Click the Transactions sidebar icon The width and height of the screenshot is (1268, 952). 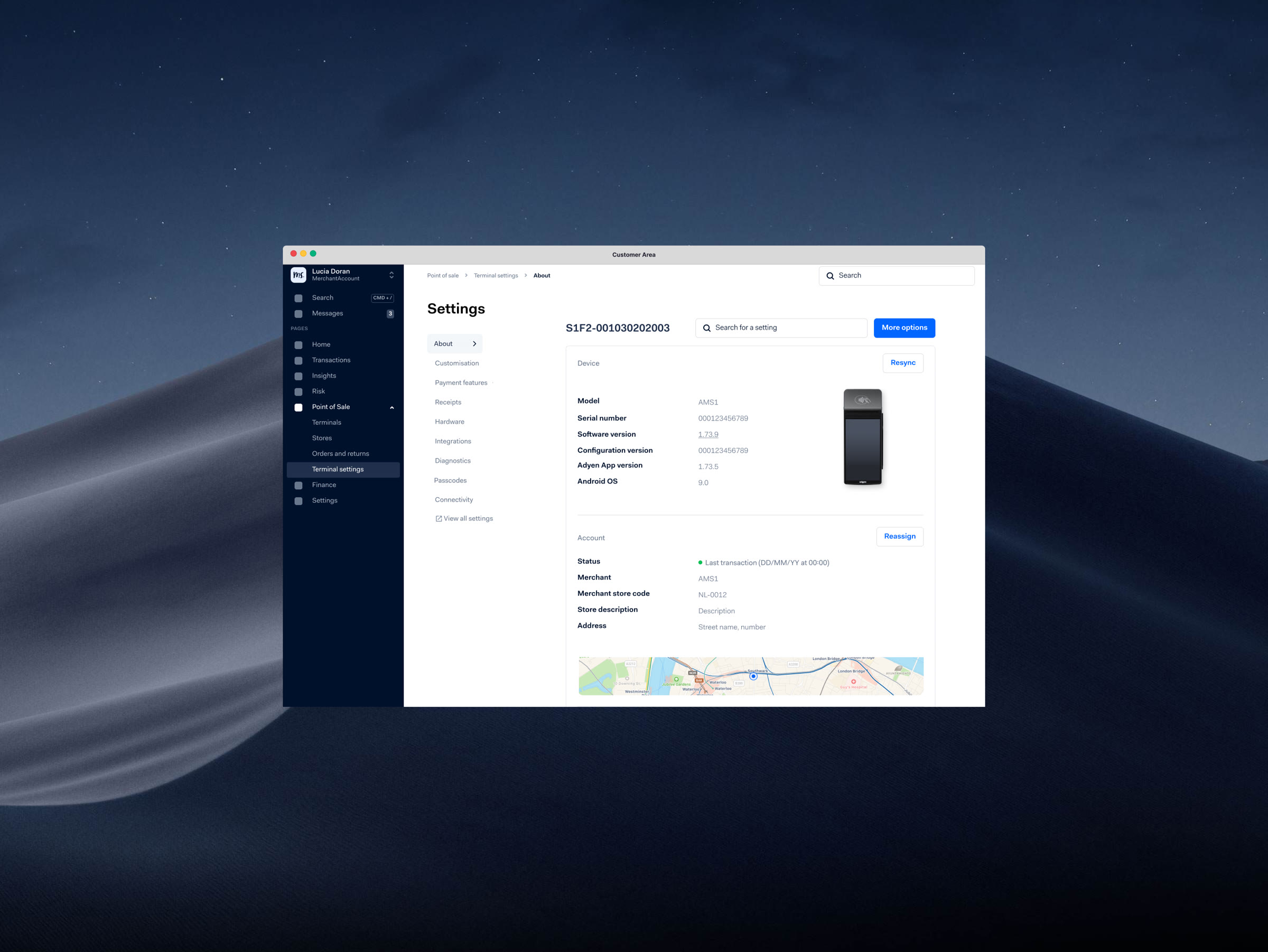[299, 360]
